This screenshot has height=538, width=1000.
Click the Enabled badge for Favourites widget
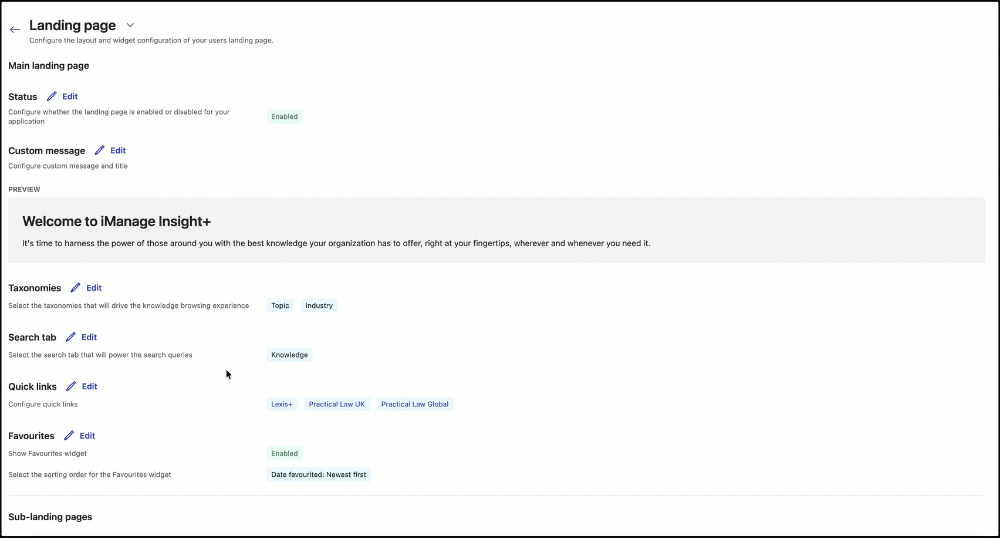point(284,454)
